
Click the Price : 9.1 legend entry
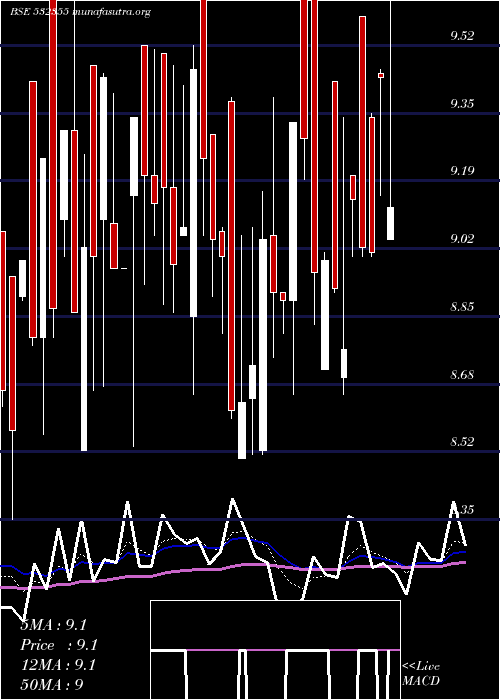click(59, 645)
